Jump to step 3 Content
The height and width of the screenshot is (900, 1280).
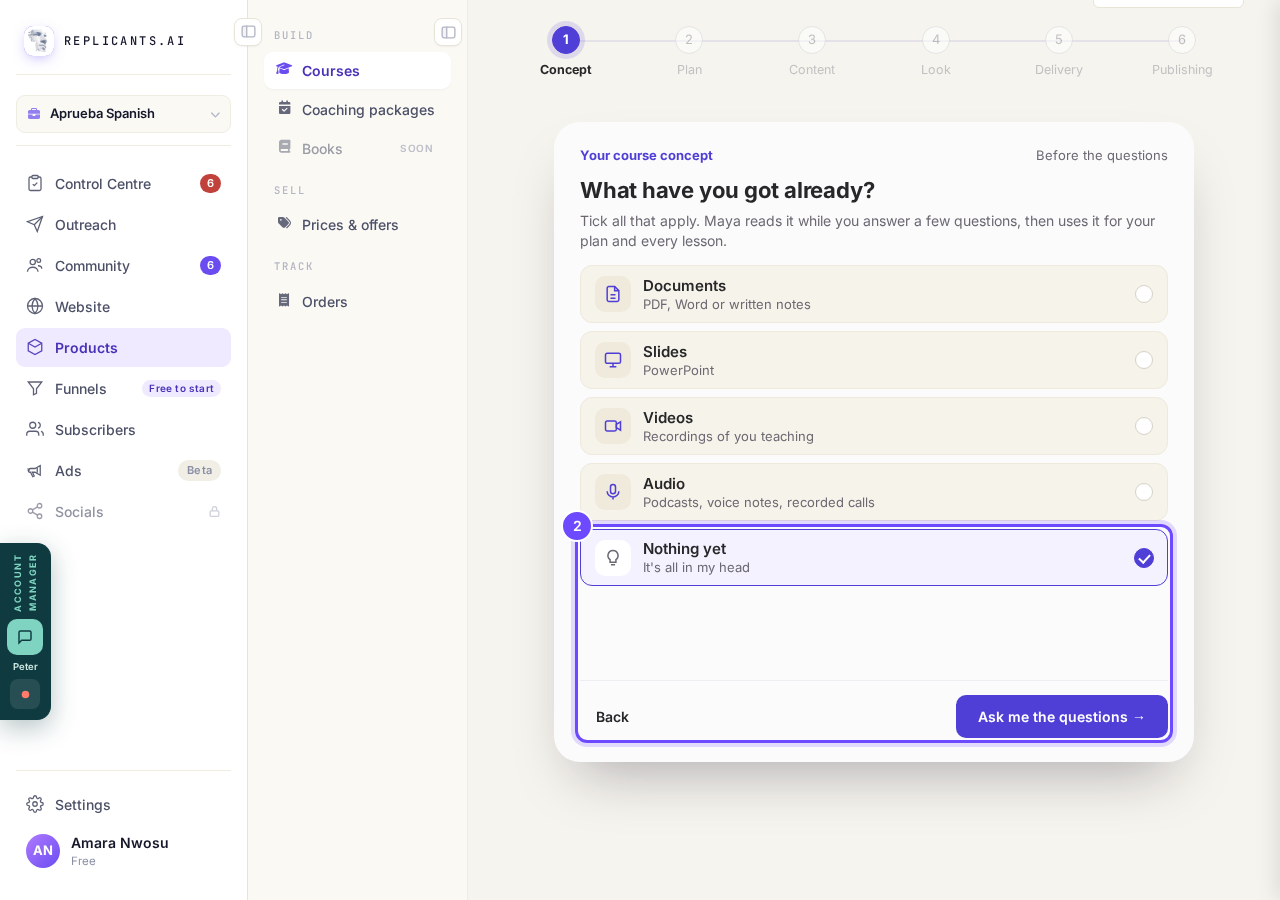tap(812, 40)
